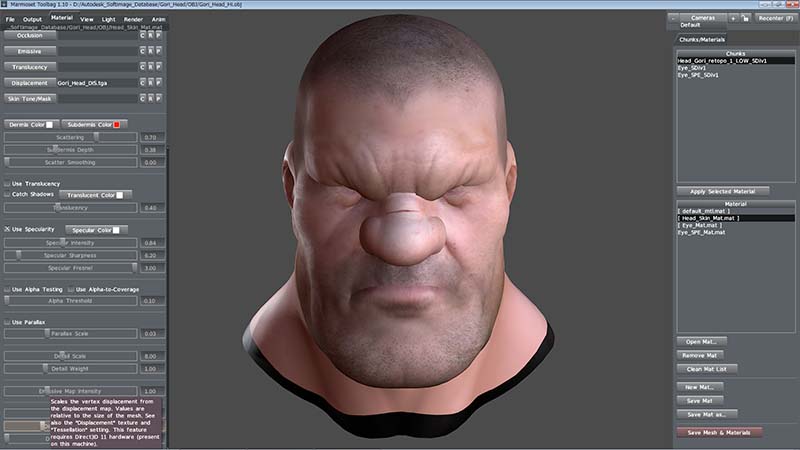Click the P icon in Translucency row
The image size is (800, 450).
click(x=159, y=67)
